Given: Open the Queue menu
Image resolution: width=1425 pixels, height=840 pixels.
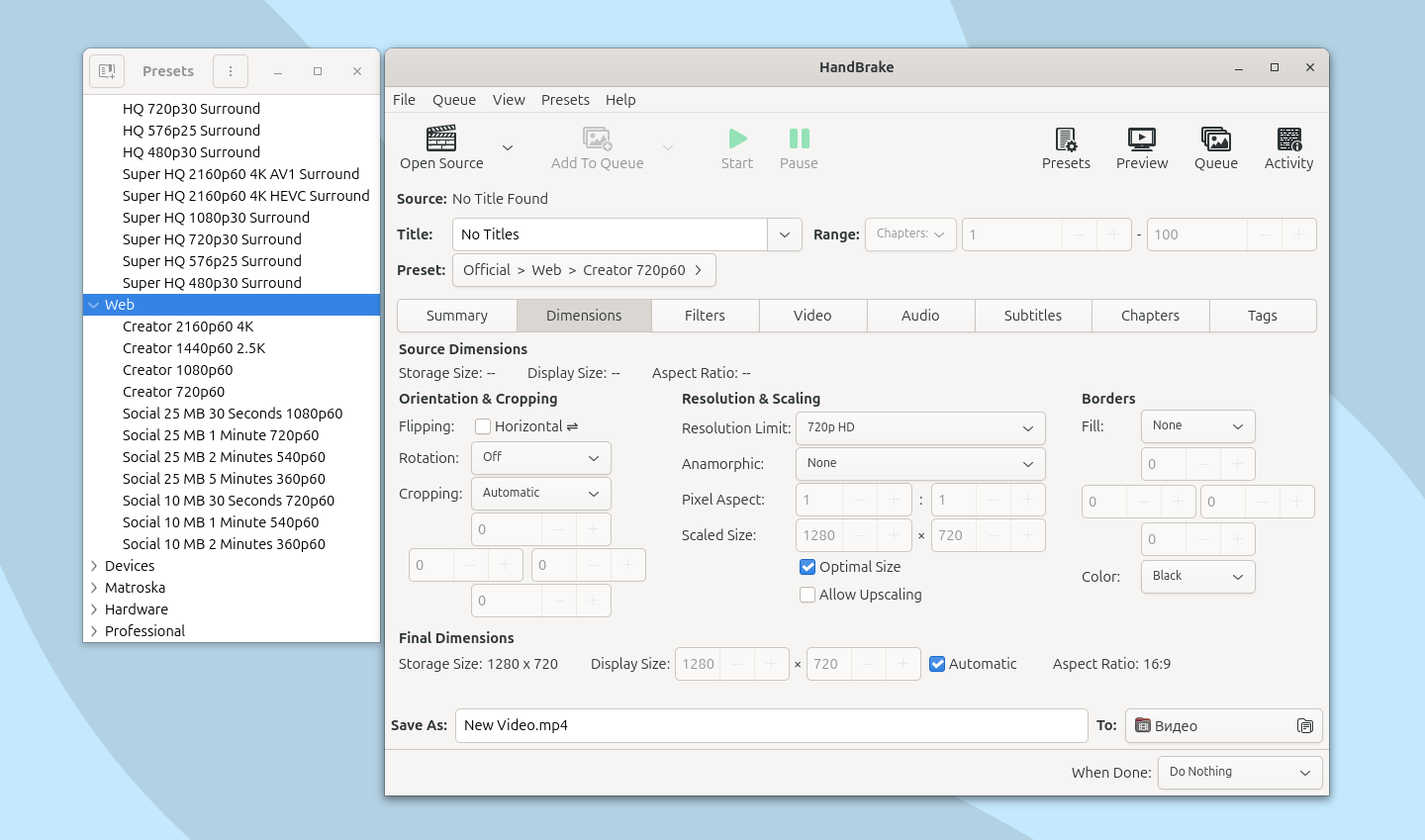Looking at the screenshot, I should click(453, 99).
